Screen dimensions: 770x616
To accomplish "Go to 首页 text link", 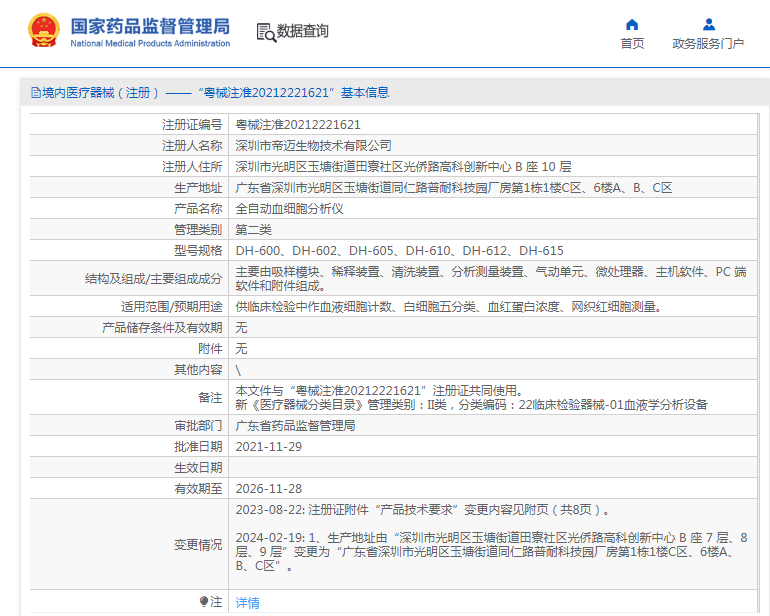I will [632, 44].
